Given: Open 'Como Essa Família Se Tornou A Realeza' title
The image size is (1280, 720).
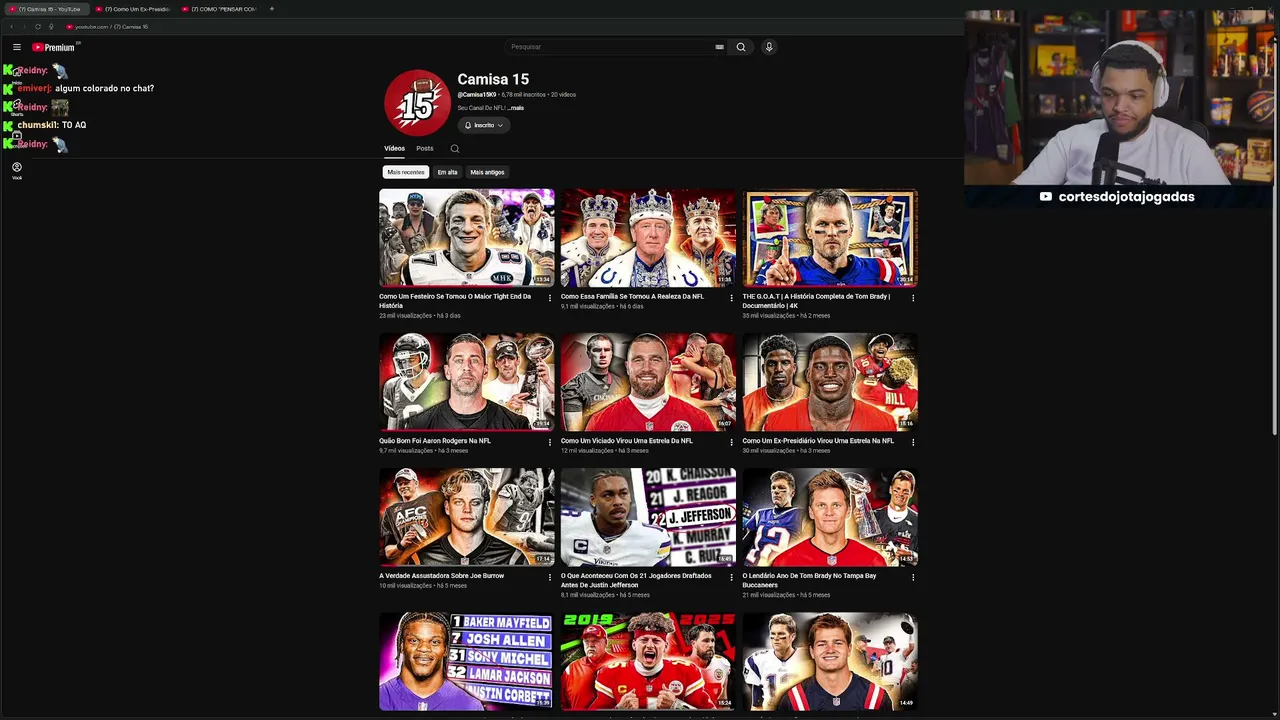Looking at the screenshot, I should tap(632, 296).
